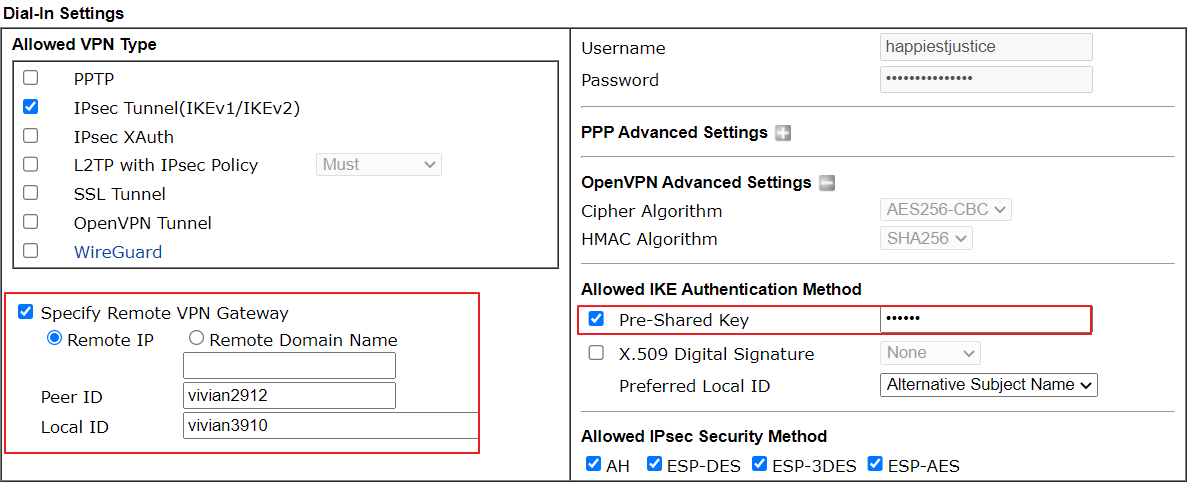Tick L2TP with IPsec Policy checkbox
The width and height of the screenshot is (1187, 483).
(30, 164)
